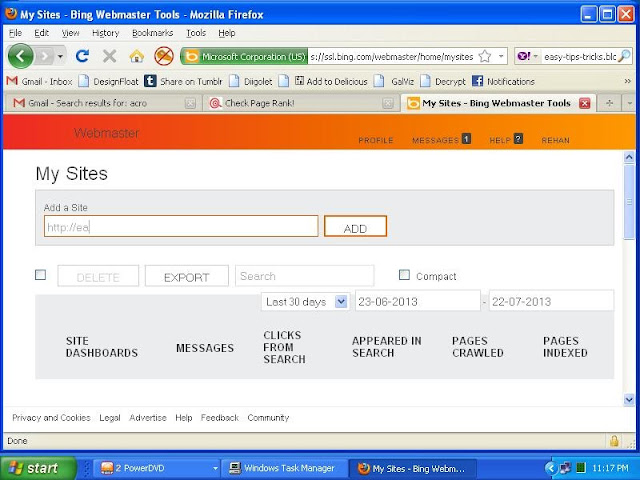Click the page scrollbar down arrow
The image size is (640, 480).
coord(629,400)
